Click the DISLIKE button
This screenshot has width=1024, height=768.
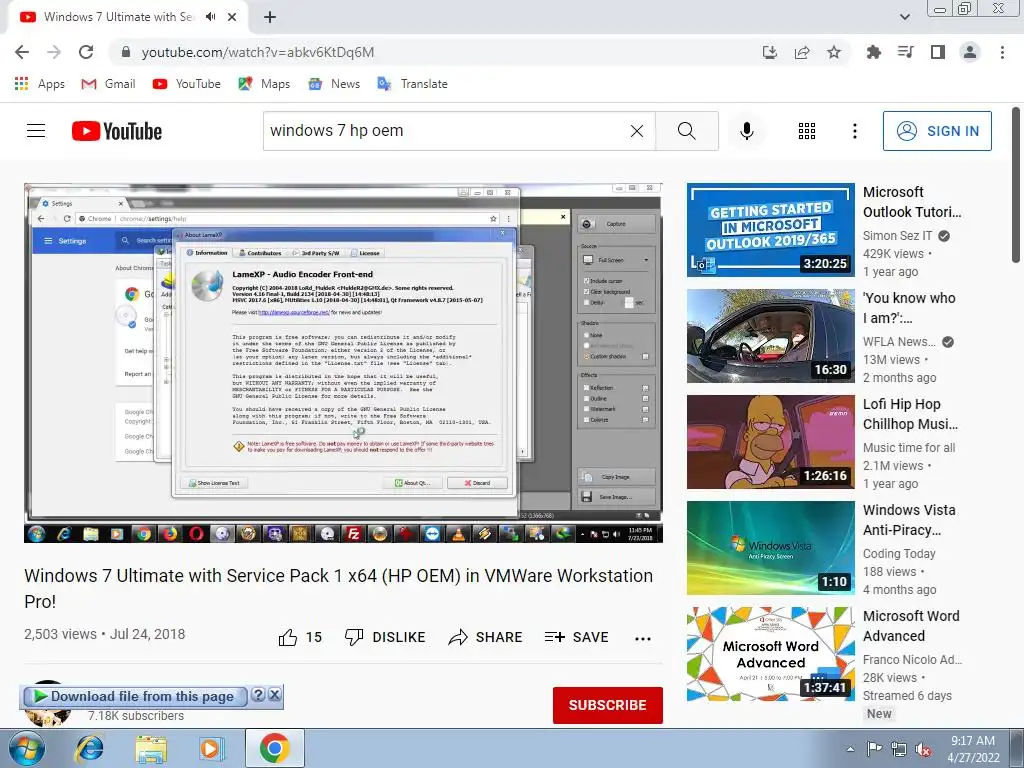click(385, 637)
